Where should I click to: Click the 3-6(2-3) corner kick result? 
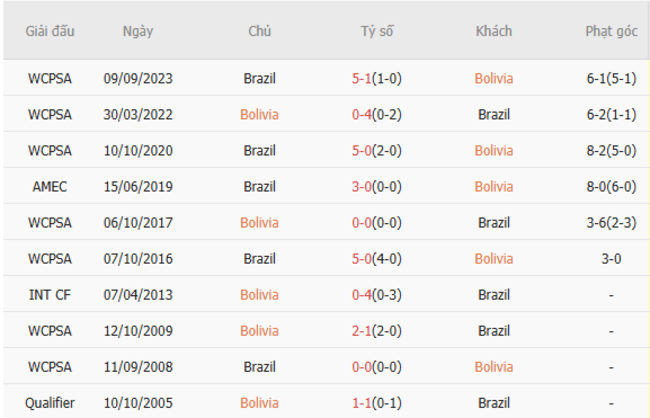pos(611,222)
